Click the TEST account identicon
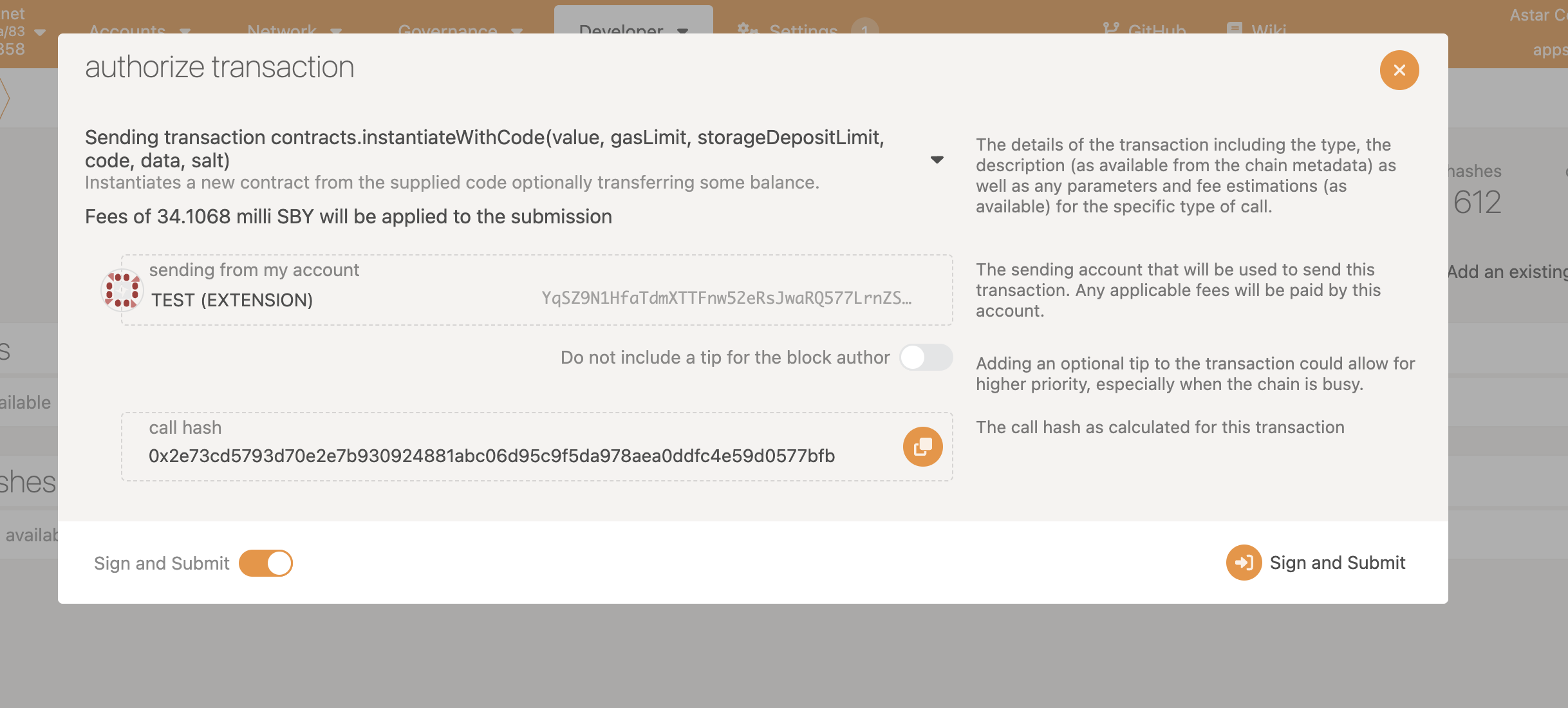 click(x=122, y=290)
